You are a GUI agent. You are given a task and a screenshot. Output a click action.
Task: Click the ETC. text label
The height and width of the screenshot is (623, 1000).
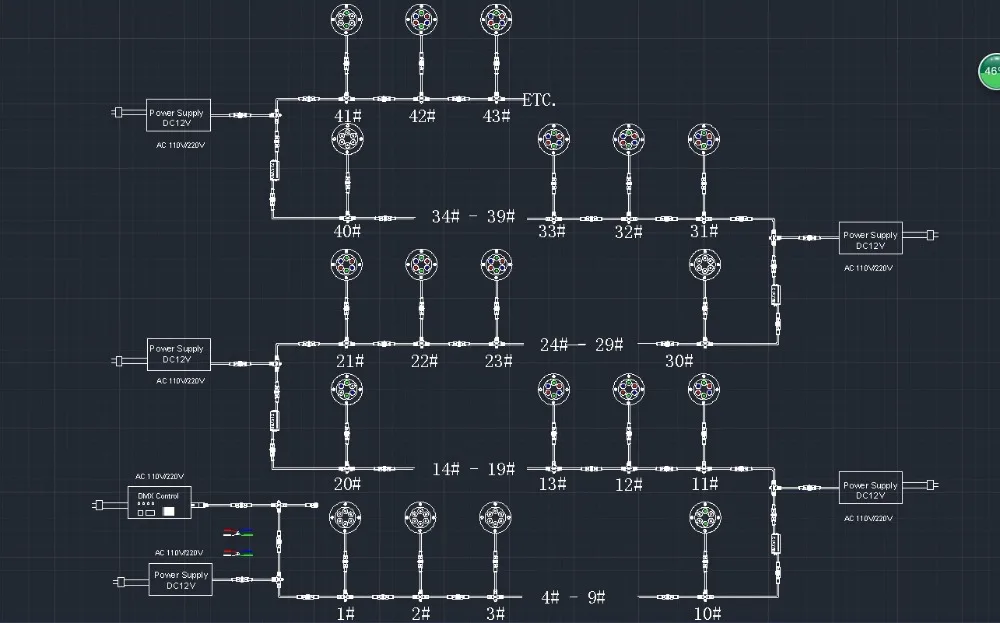pos(539,100)
